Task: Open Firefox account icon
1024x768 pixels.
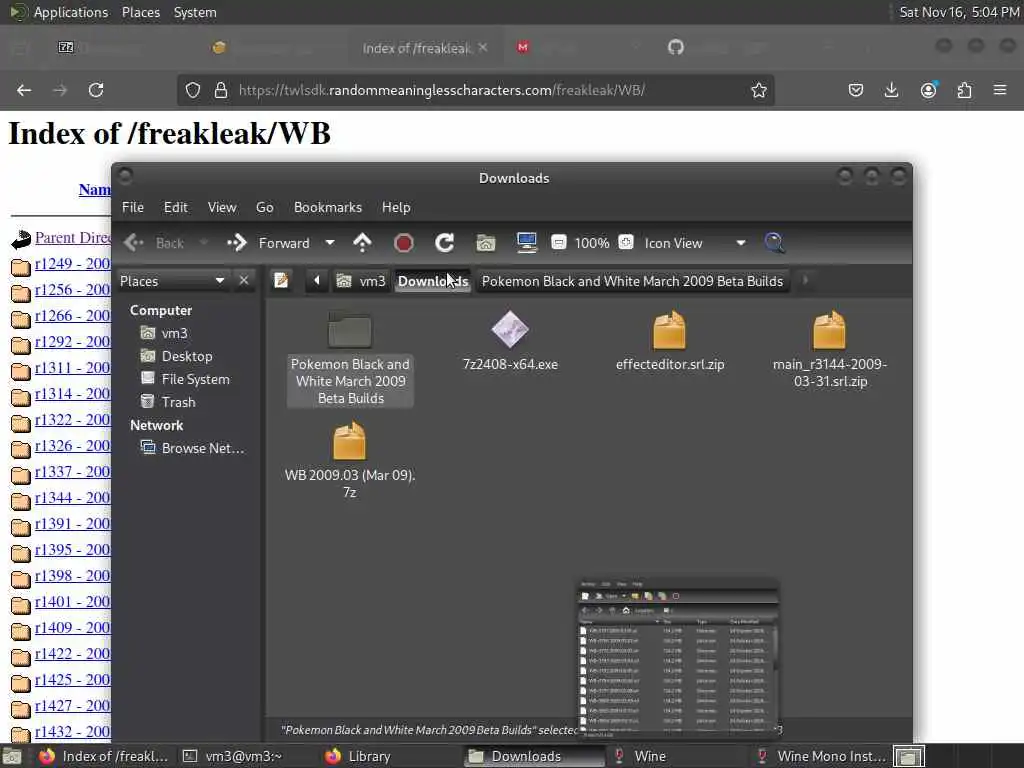Action: pos(928,90)
